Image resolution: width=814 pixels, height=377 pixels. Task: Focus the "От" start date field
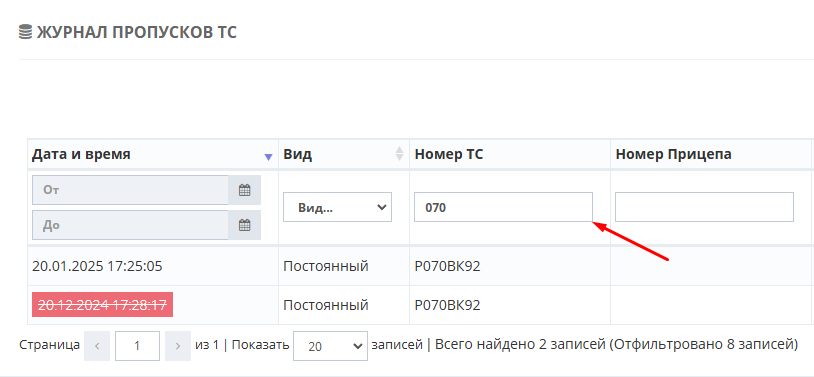pos(130,190)
